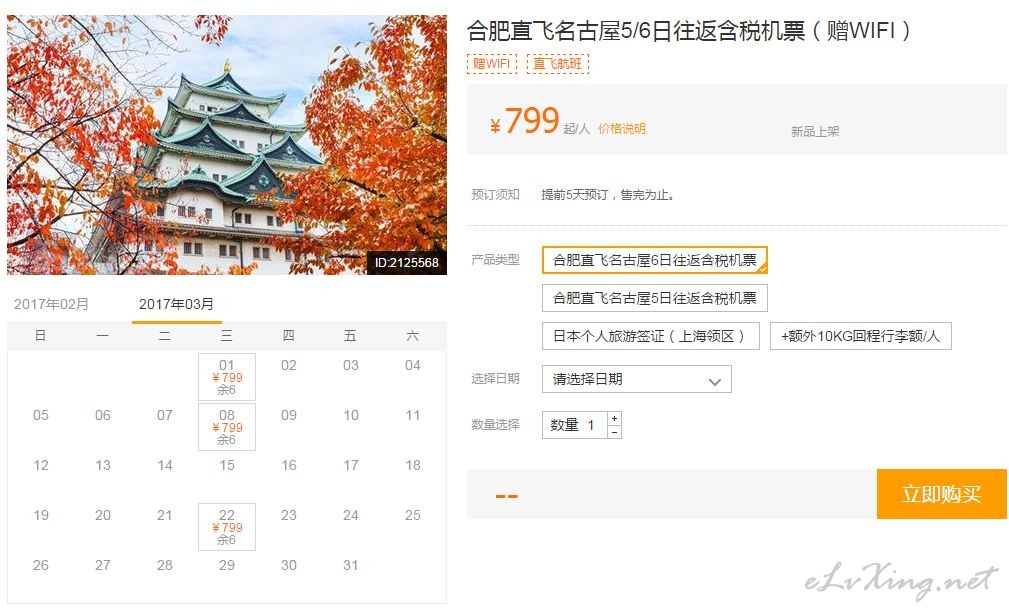Pick March 08 priced ¥799
This screenshot has width=1009, height=614.
tap(227, 427)
